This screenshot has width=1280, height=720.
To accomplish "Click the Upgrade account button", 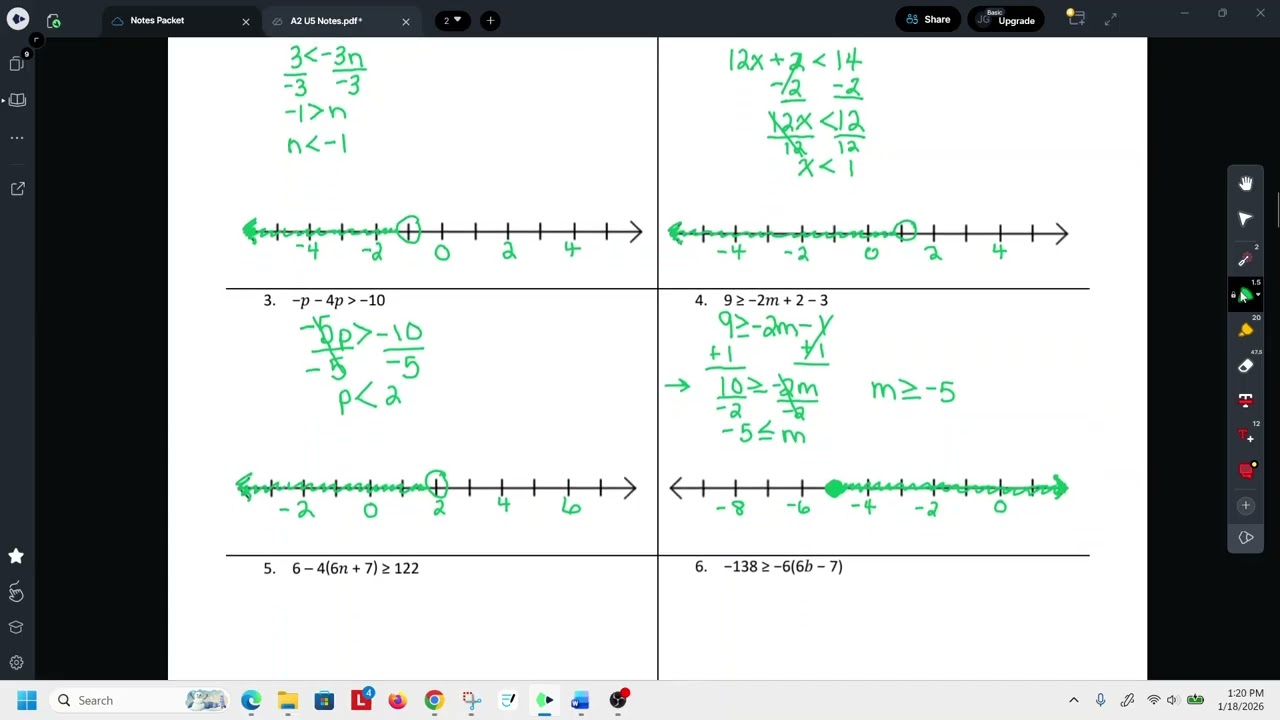I will click(x=1006, y=19).
